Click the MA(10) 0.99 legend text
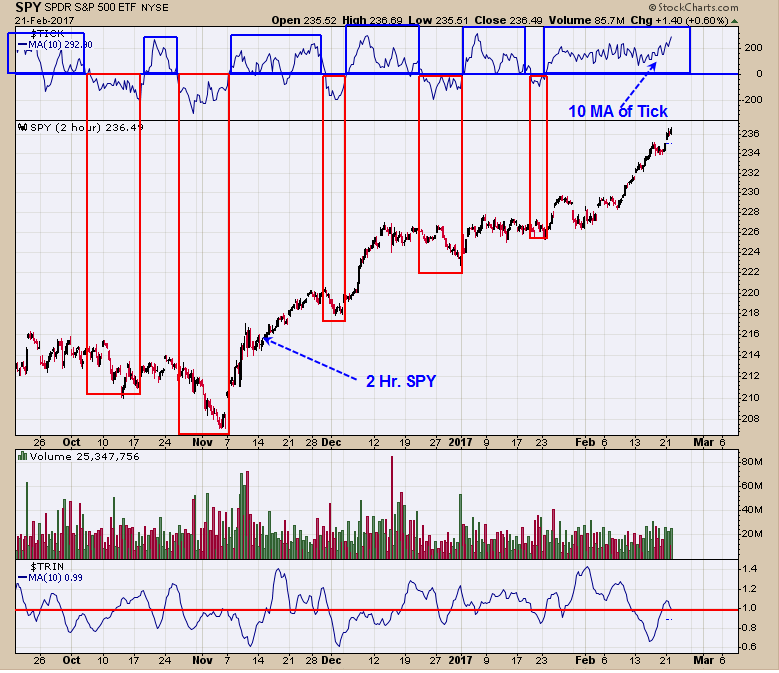779x673 pixels. [55, 578]
